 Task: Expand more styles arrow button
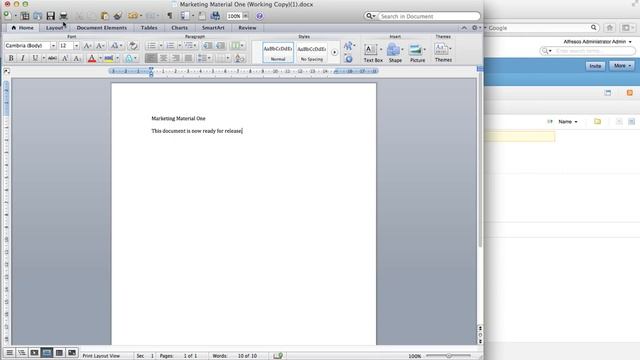334,52
